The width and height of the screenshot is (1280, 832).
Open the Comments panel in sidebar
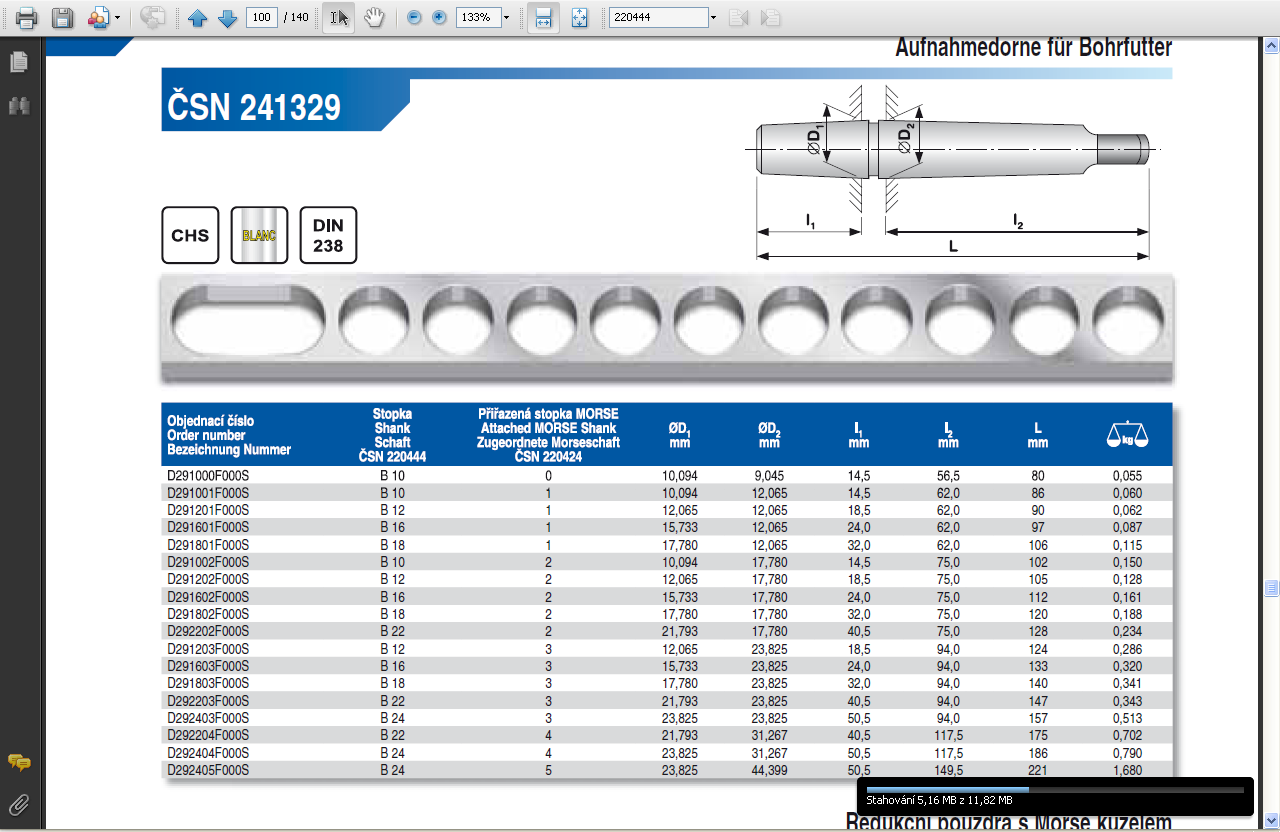pos(18,763)
